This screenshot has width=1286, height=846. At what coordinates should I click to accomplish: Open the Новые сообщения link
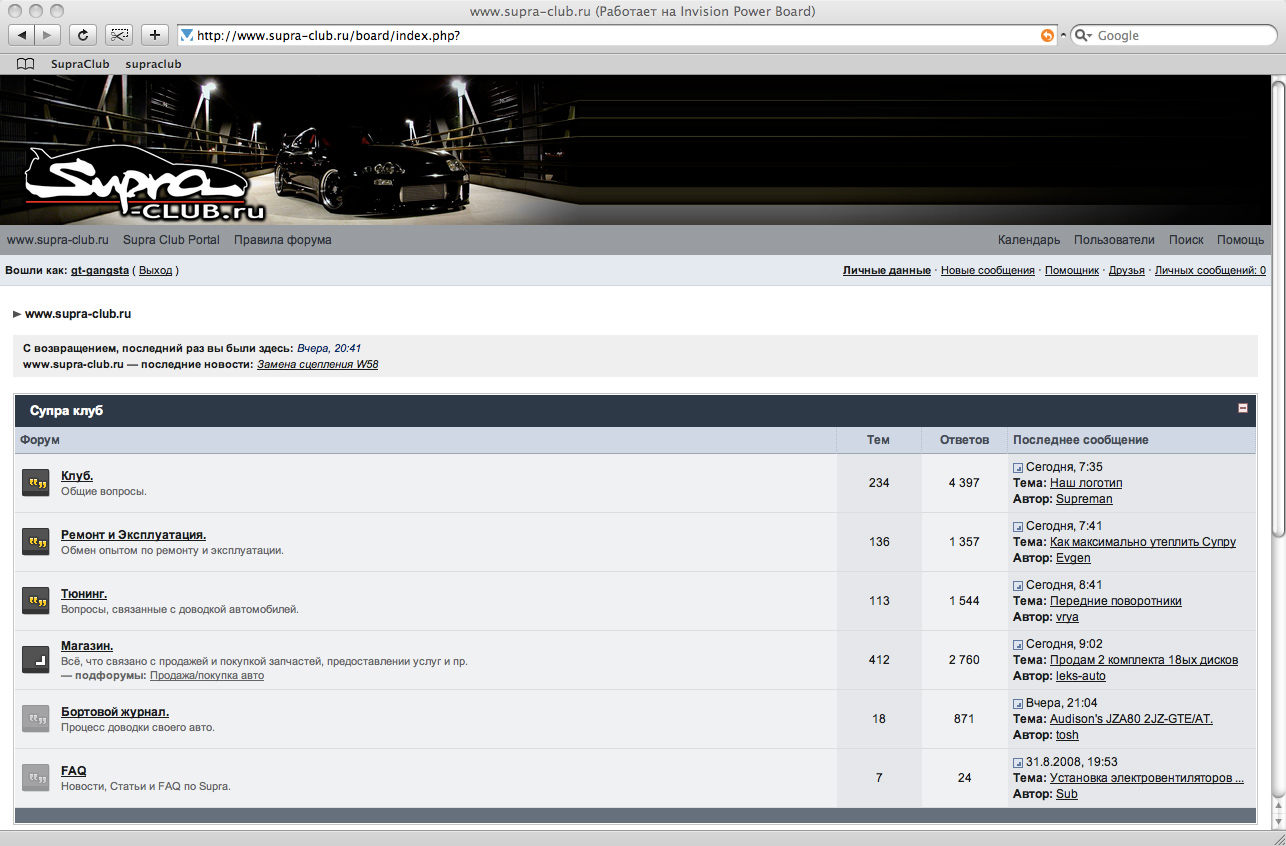point(987,271)
